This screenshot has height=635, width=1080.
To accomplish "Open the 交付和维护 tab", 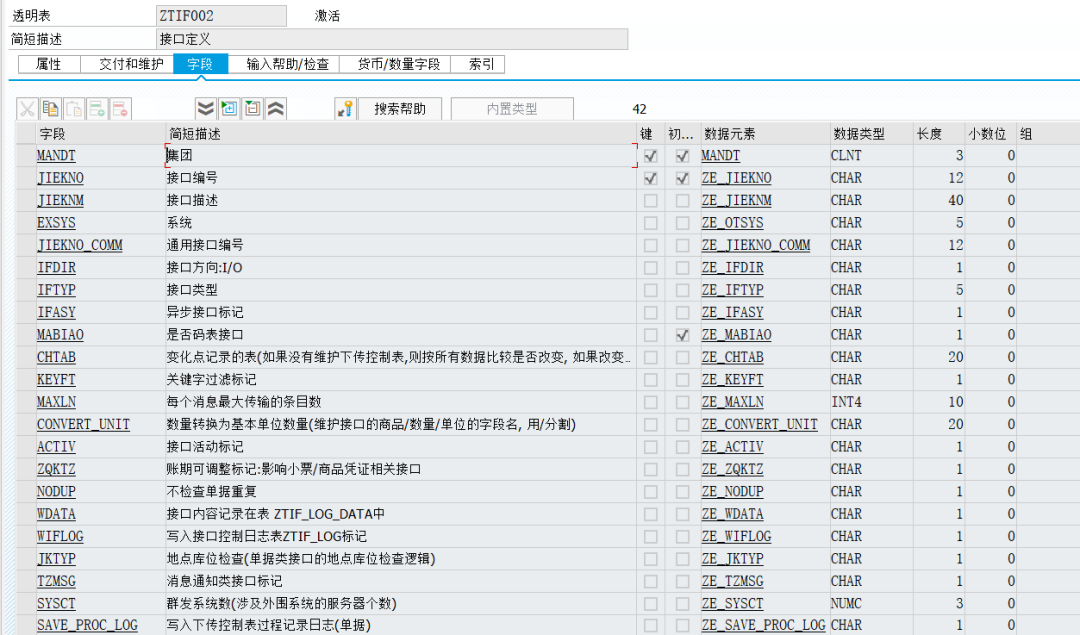I will click(x=131, y=64).
